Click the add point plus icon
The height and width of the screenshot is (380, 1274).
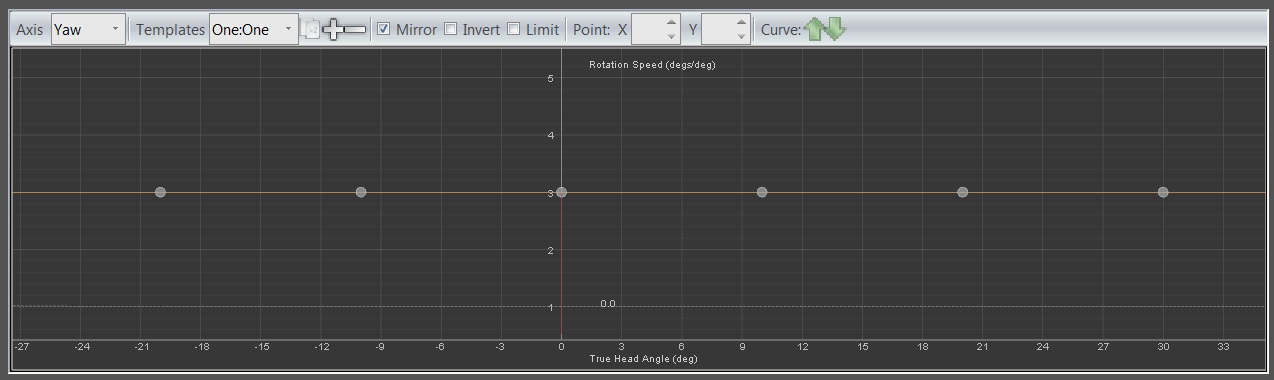click(x=333, y=29)
